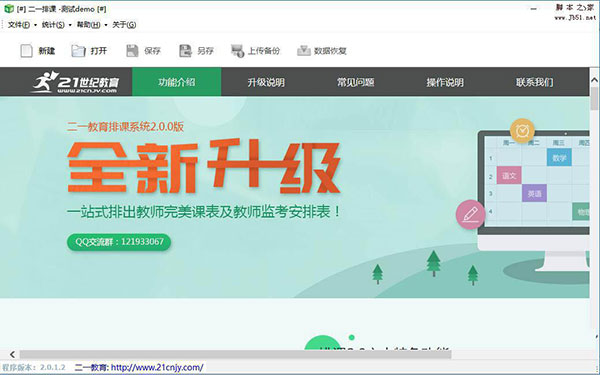Click the vertical scrollbar thumb
600x375 pixels.
(594, 98)
